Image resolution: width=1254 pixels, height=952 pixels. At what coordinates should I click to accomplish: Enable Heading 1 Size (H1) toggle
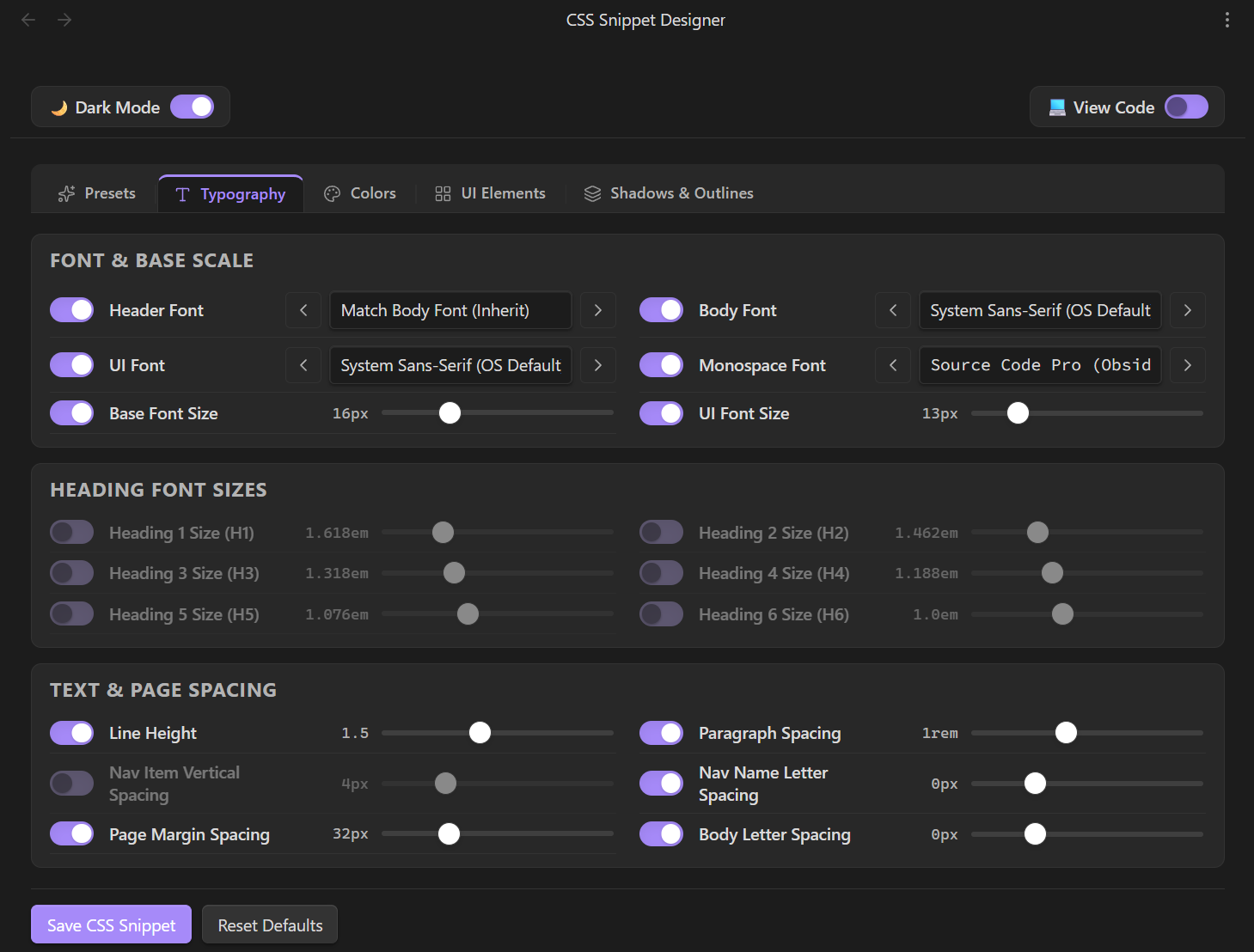72,533
